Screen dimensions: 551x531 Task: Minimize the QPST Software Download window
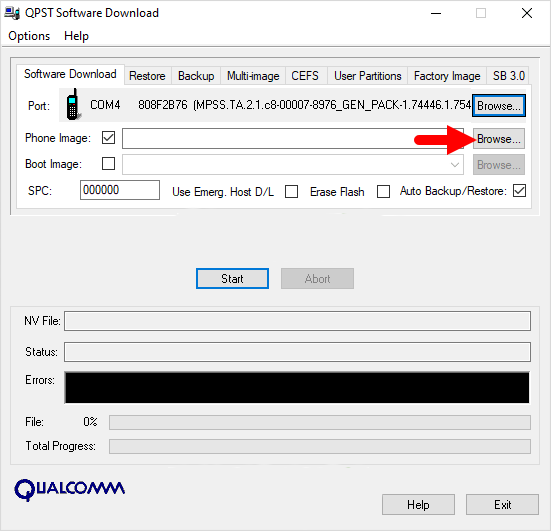coord(436,13)
